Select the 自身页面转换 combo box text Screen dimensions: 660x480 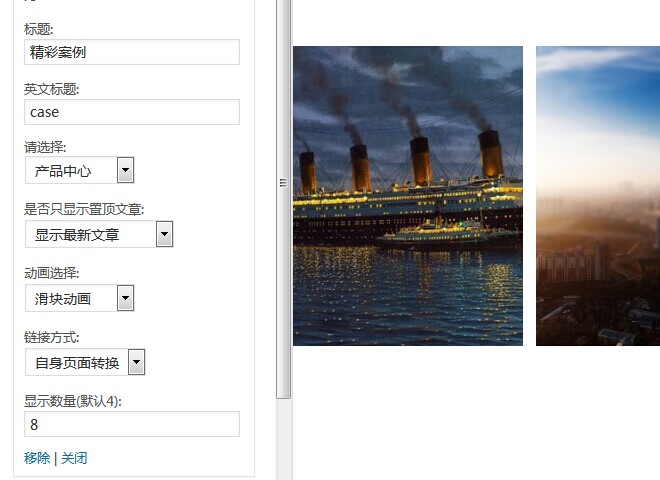(x=77, y=362)
